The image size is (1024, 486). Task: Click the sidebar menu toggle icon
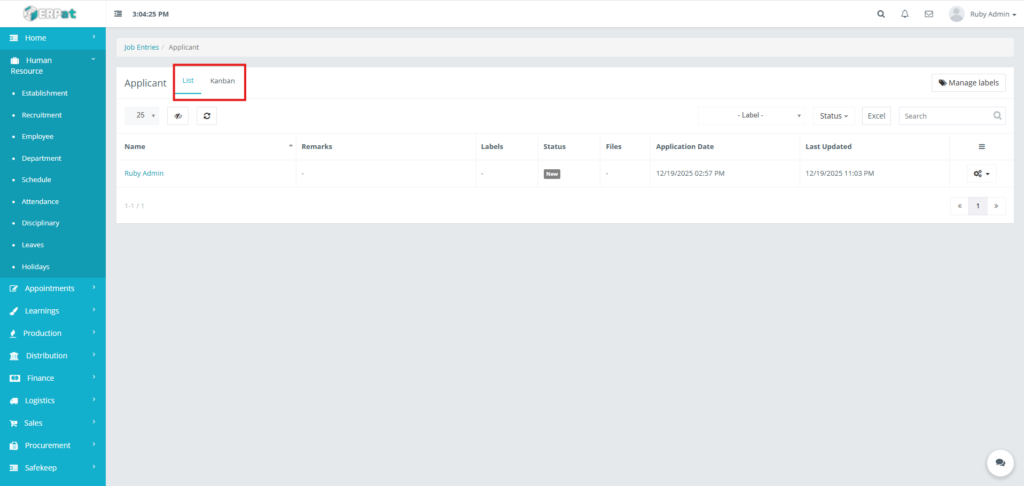[118, 14]
